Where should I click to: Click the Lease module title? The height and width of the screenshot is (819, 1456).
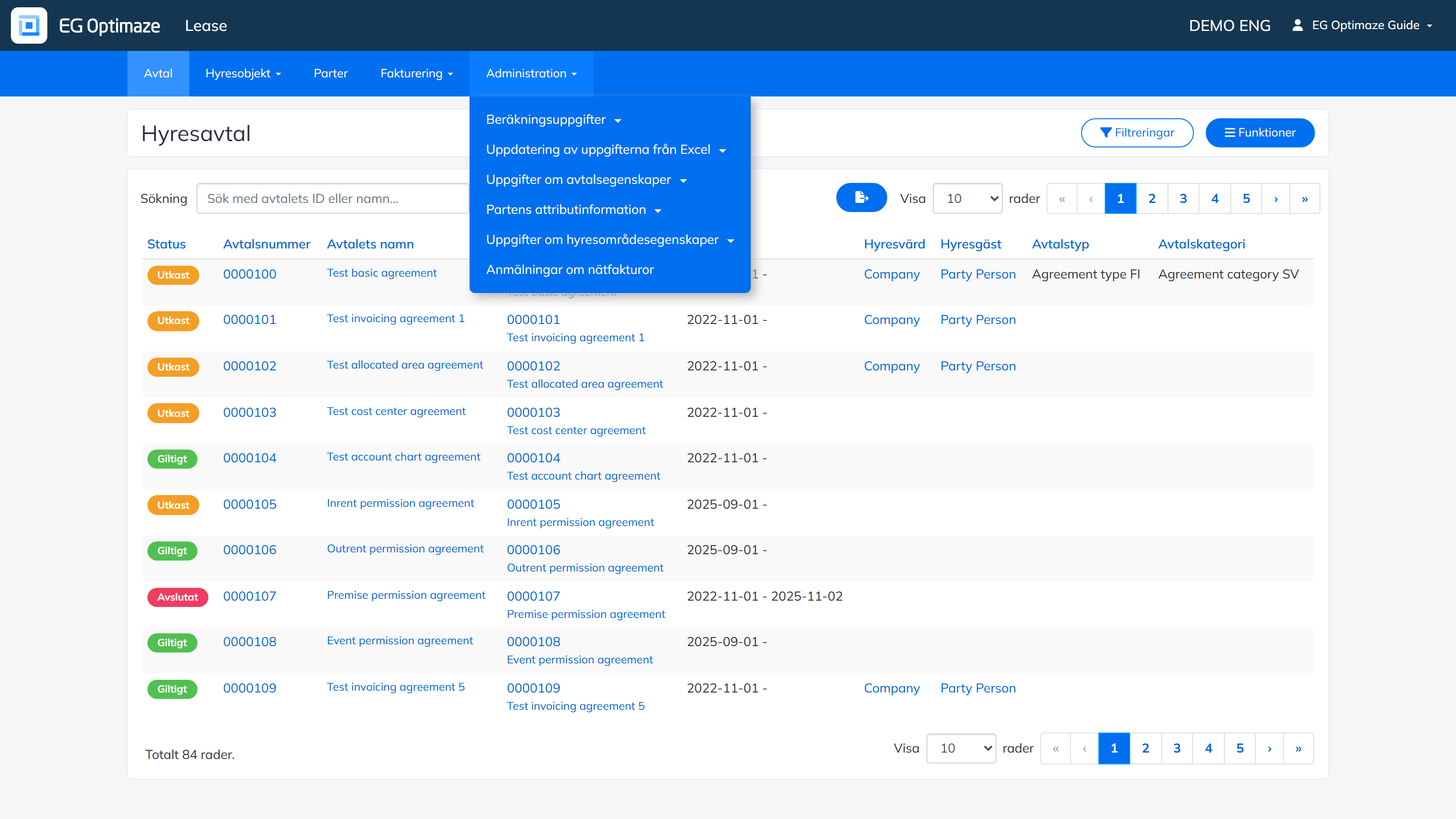point(206,26)
